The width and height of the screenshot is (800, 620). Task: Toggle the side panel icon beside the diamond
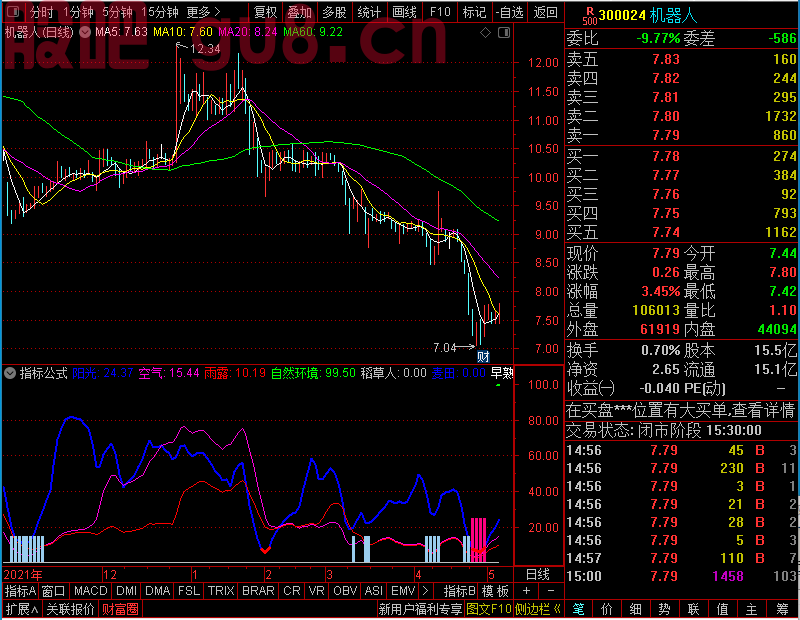pyautogui.click(x=504, y=33)
